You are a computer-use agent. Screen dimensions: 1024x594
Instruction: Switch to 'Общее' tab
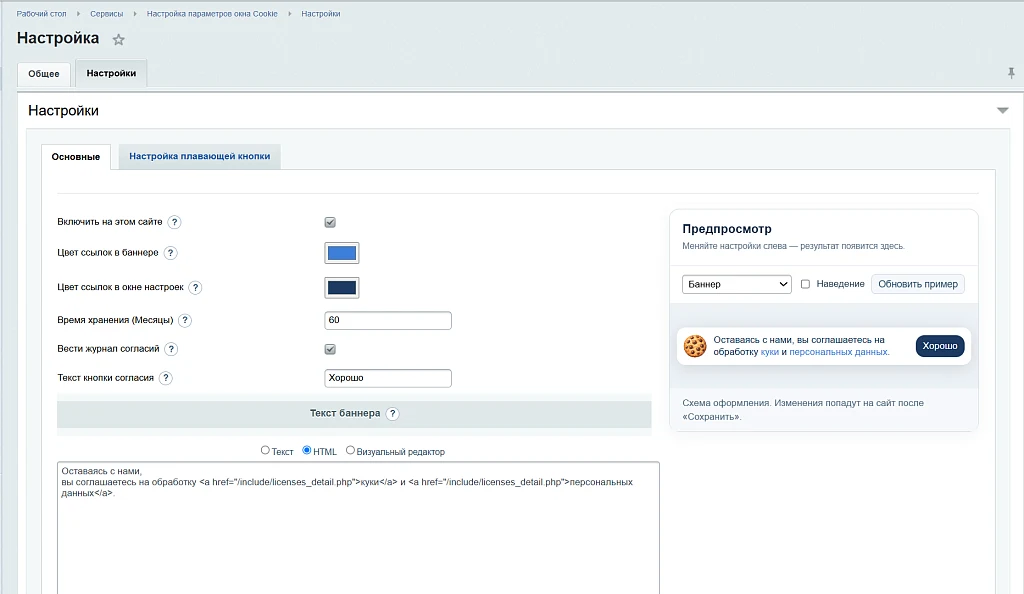[44, 74]
